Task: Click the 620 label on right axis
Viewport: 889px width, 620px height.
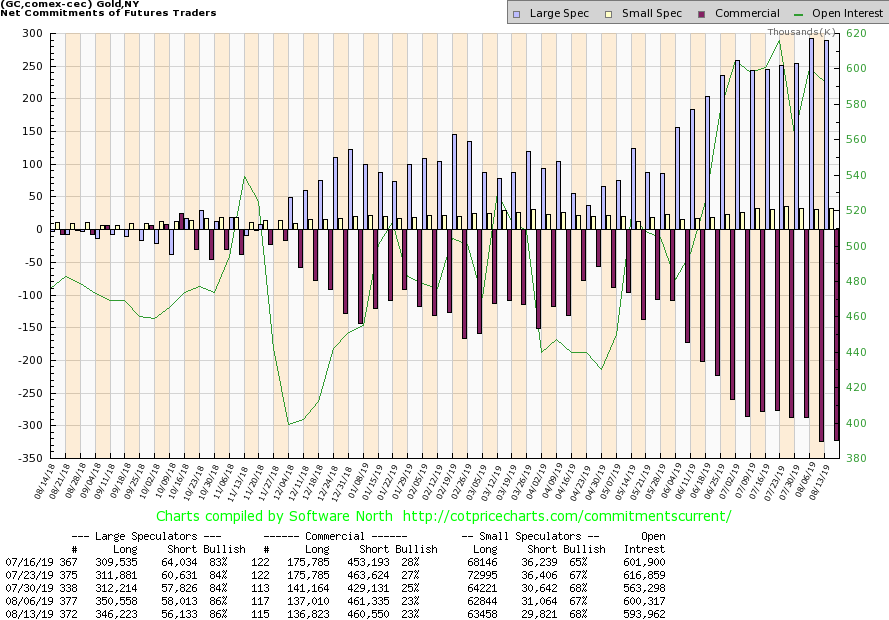Action: pyautogui.click(x=859, y=33)
